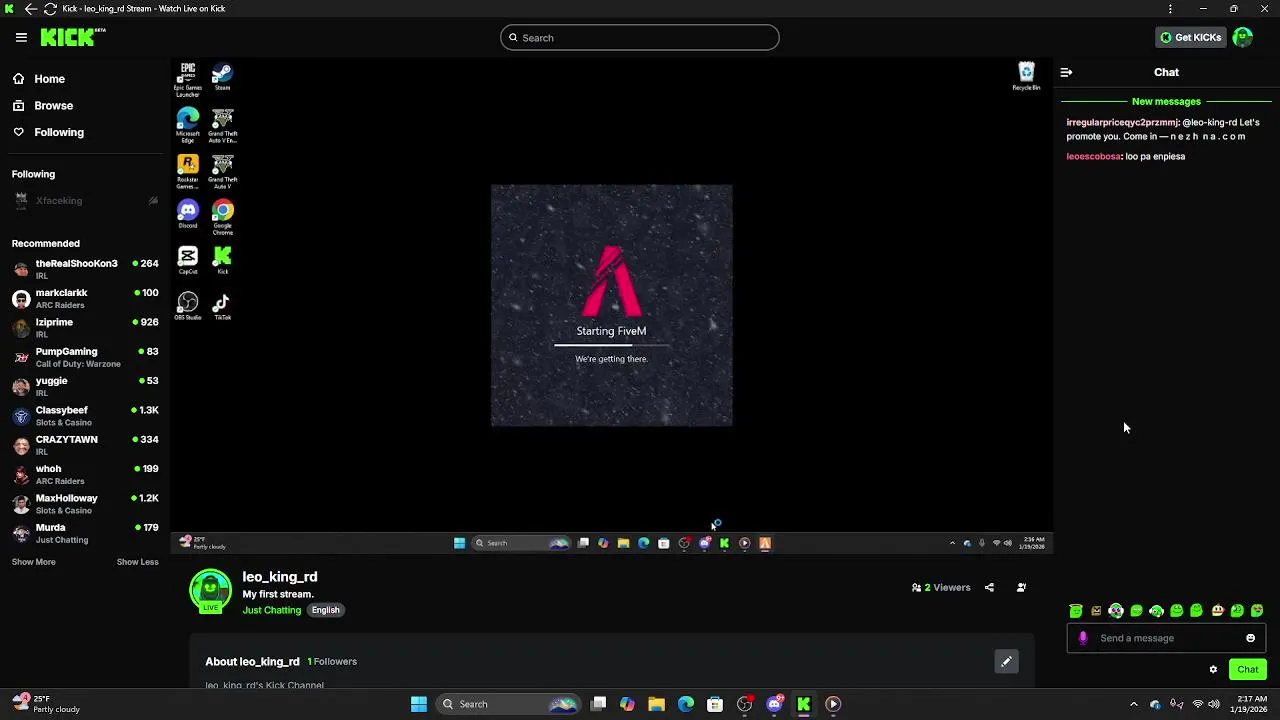Click the share stream icon
Screen dimensions: 1280x720
(989, 588)
